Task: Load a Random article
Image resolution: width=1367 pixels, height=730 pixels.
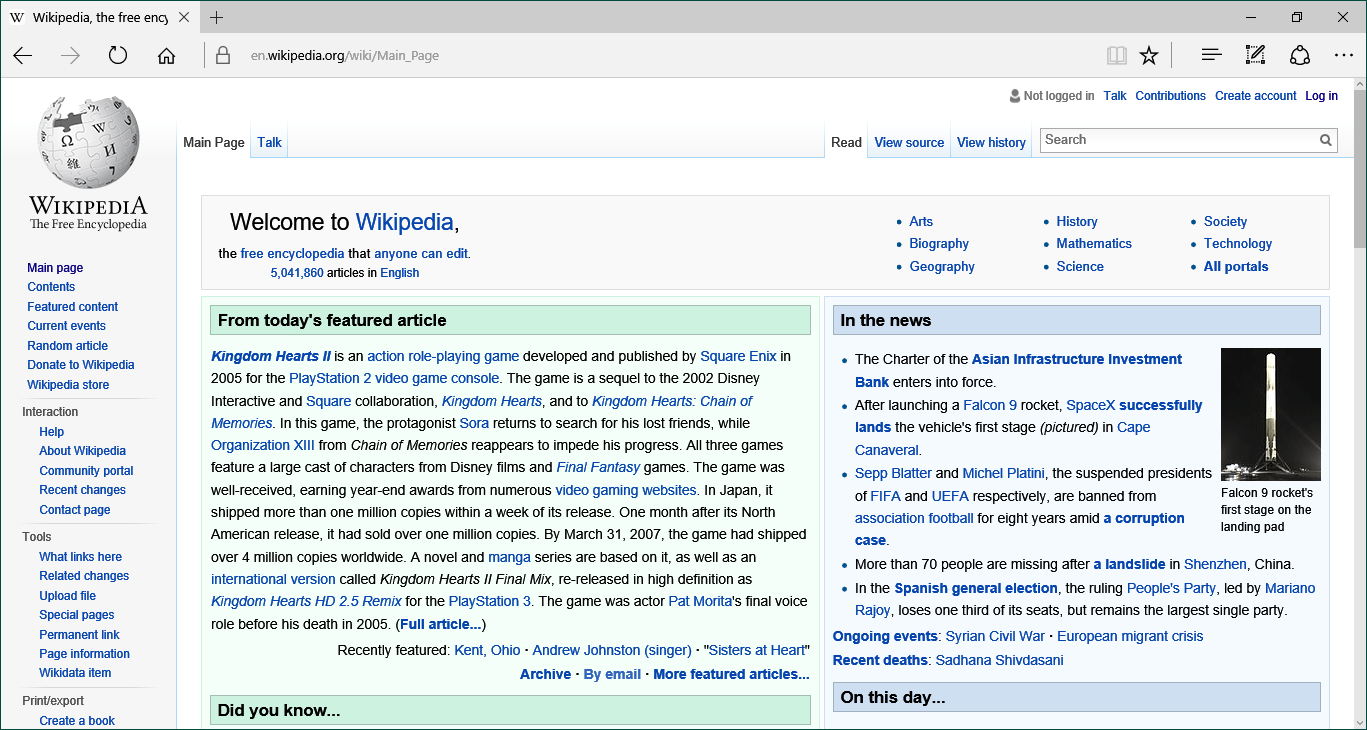Action: [x=68, y=346]
